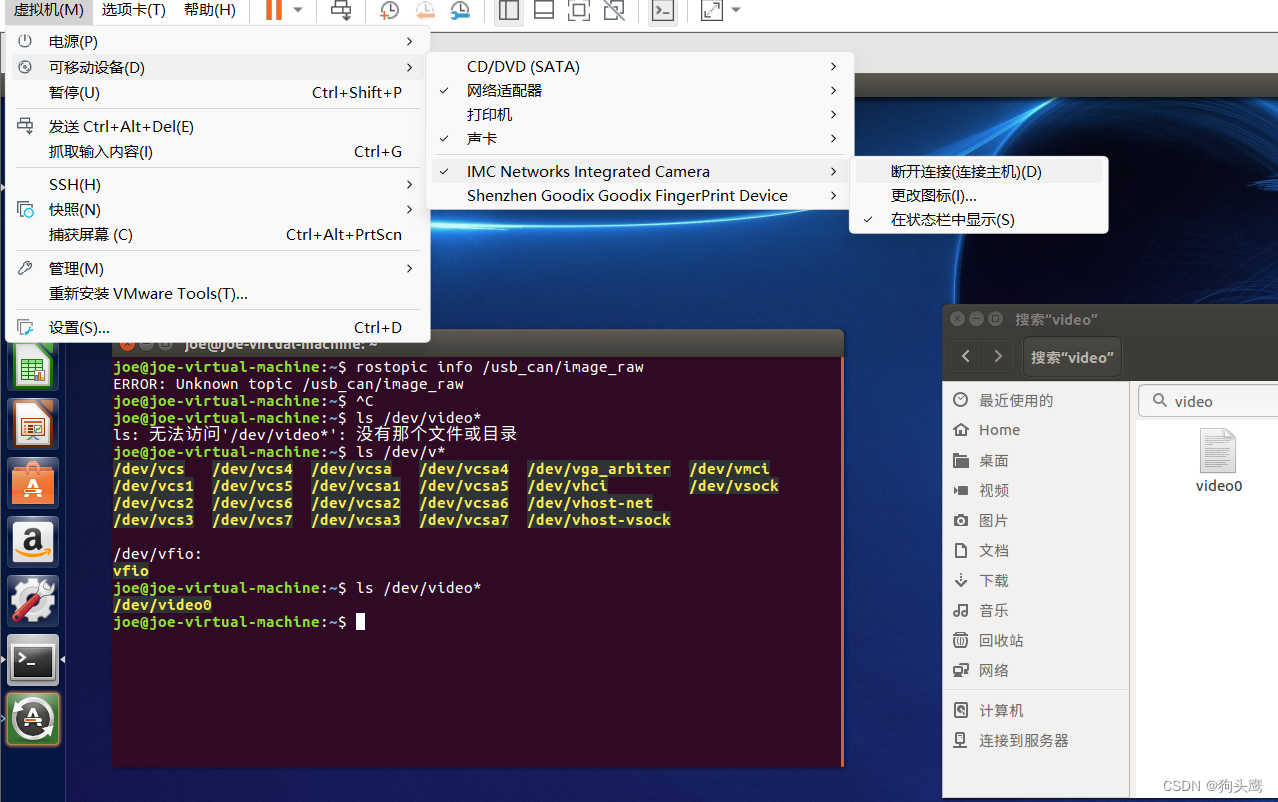Click 重新安装 VMware Tools(T)... entry
1278x802 pixels.
click(218, 293)
